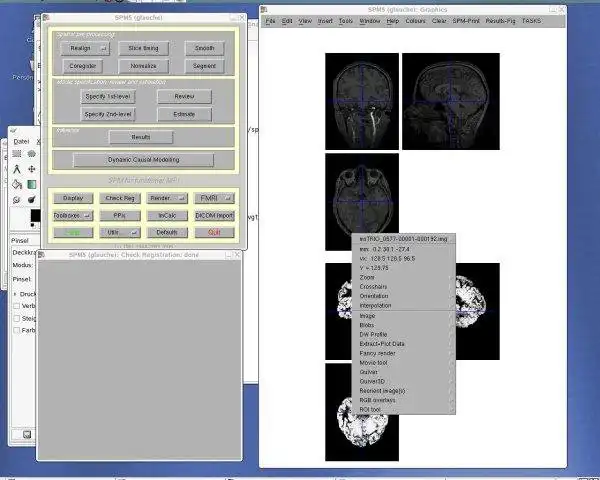Toggle the Steig... checkbox
The height and width of the screenshot is (480, 600).
[x=16, y=318]
